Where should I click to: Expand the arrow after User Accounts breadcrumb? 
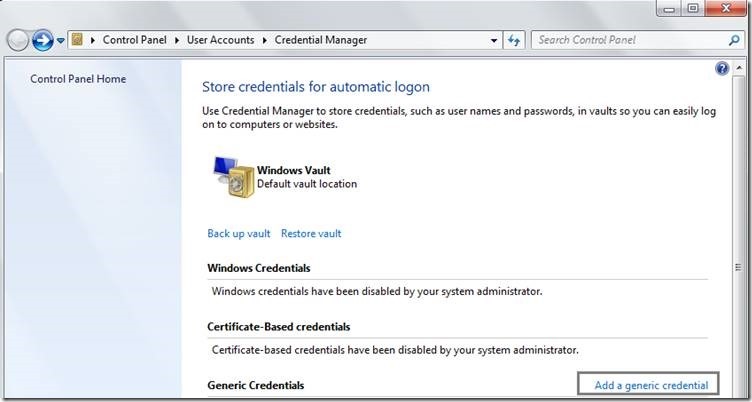[264, 40]
